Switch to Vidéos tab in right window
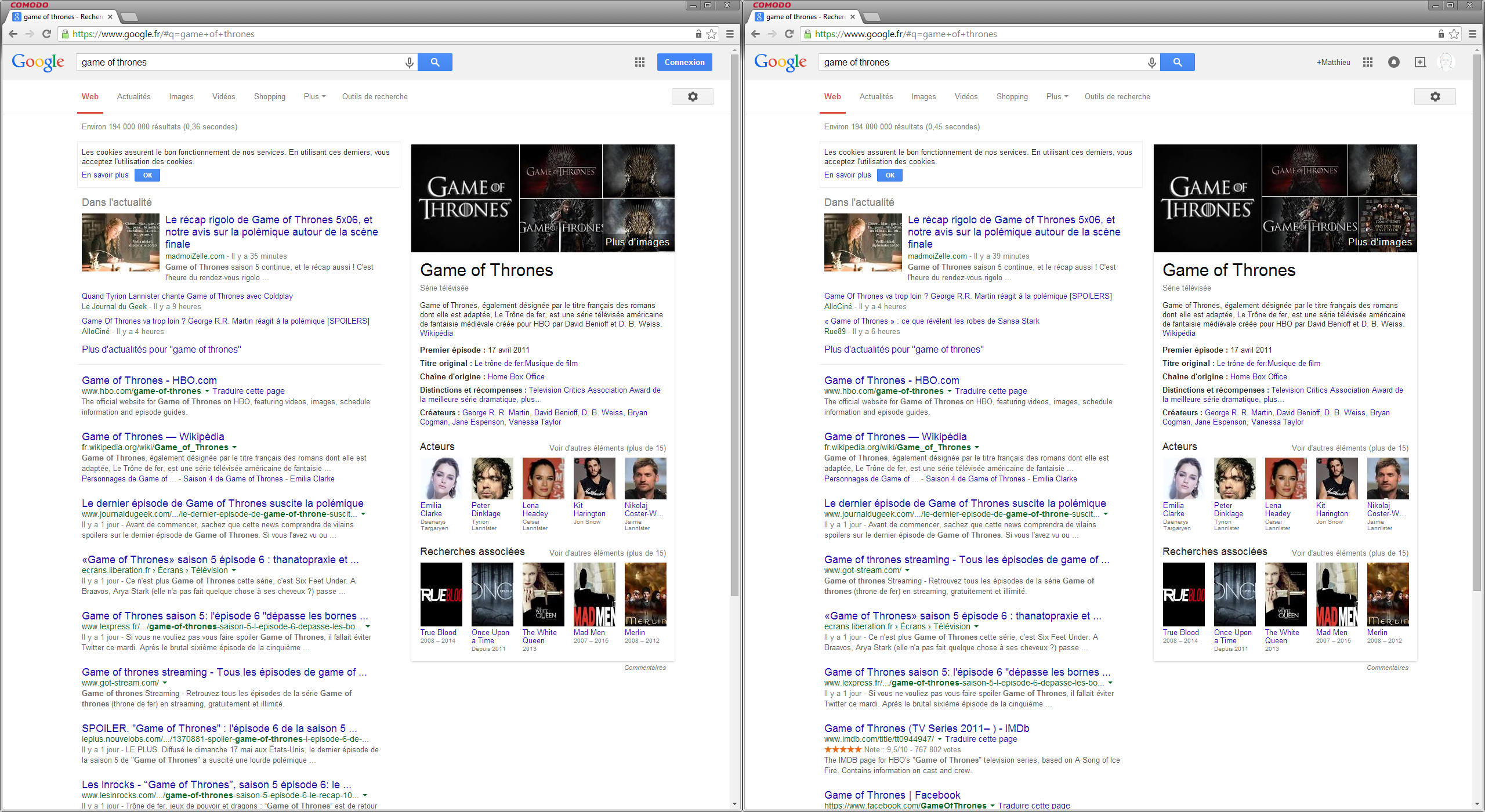Screen dimensions: 1485x812 [966, 96]
